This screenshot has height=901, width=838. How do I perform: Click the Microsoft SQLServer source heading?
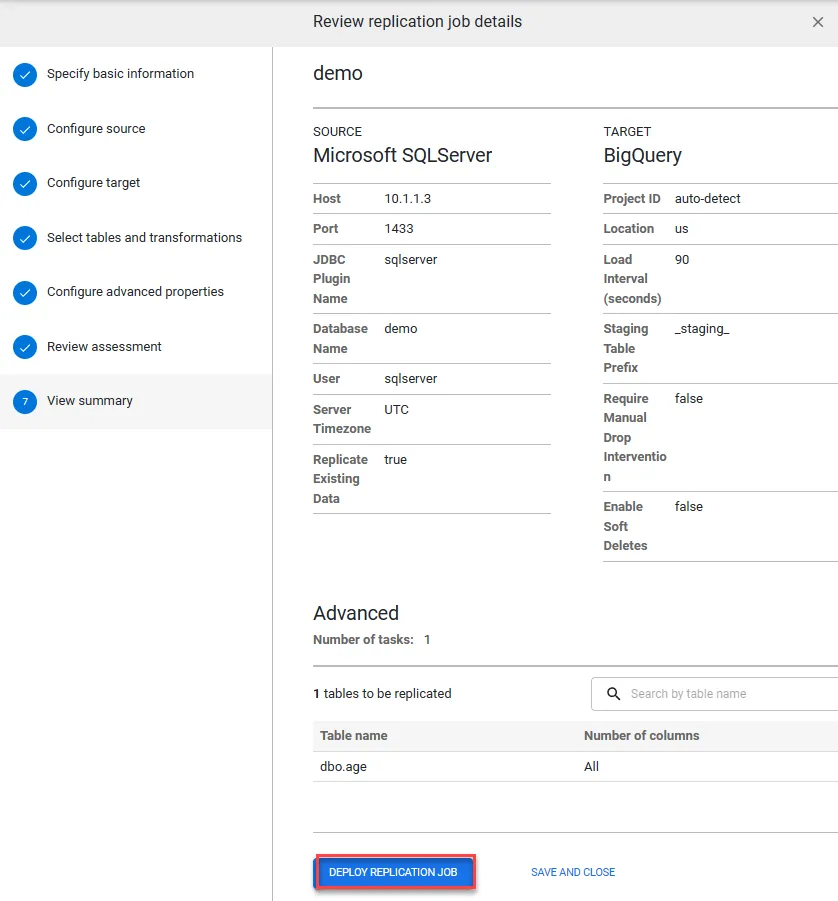402,156
